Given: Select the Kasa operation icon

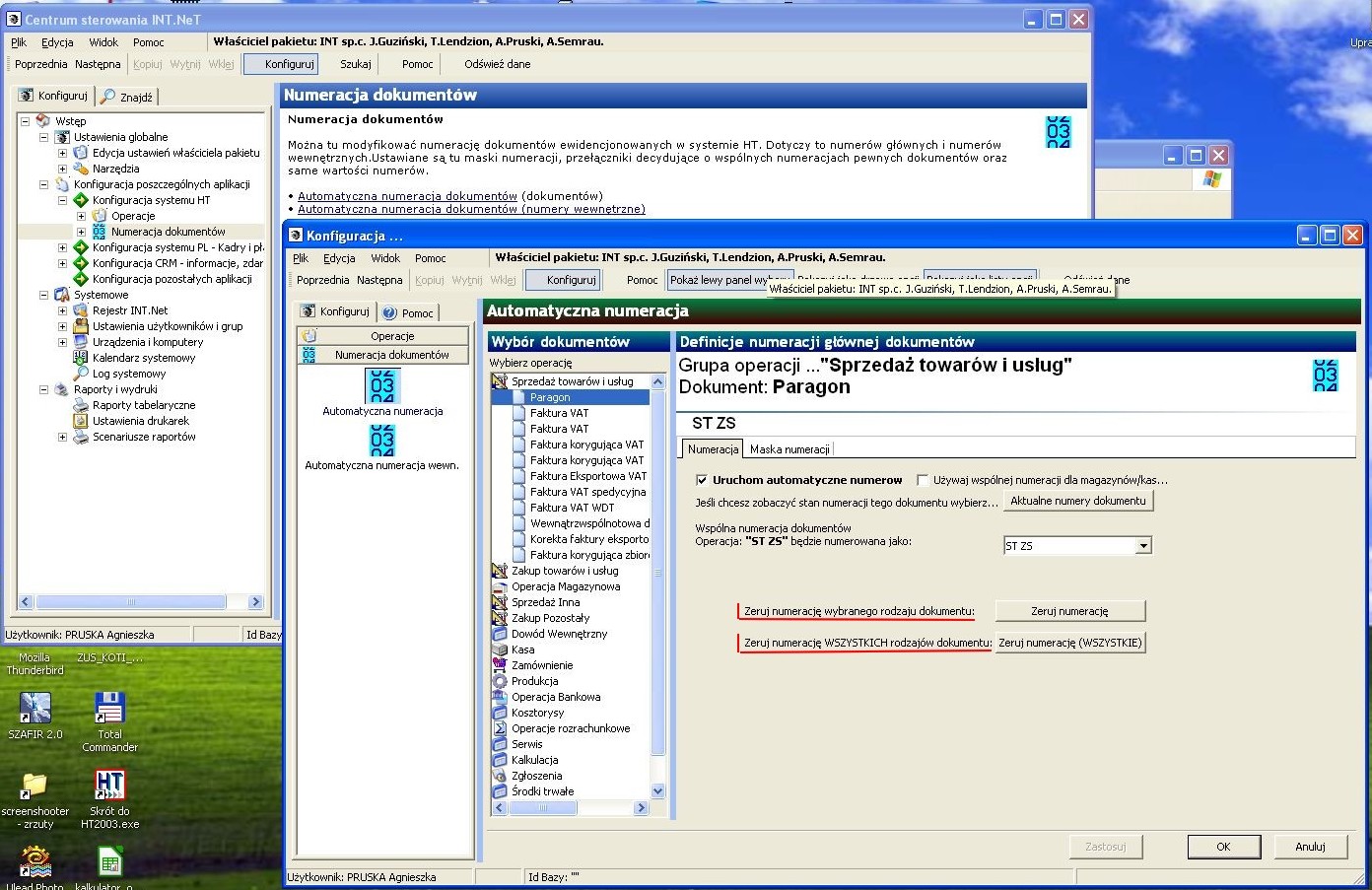Looking at the screenshot, I should click(x=500, y=650).
